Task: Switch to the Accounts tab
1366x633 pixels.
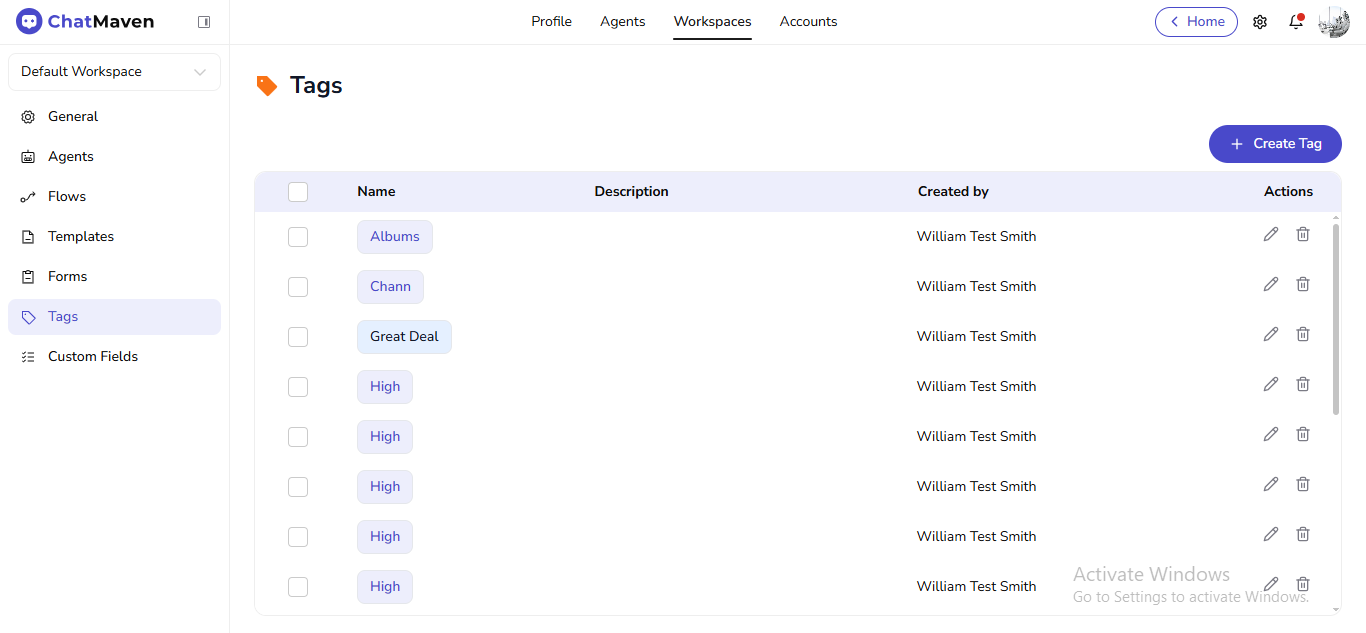Action: point(808,21)
